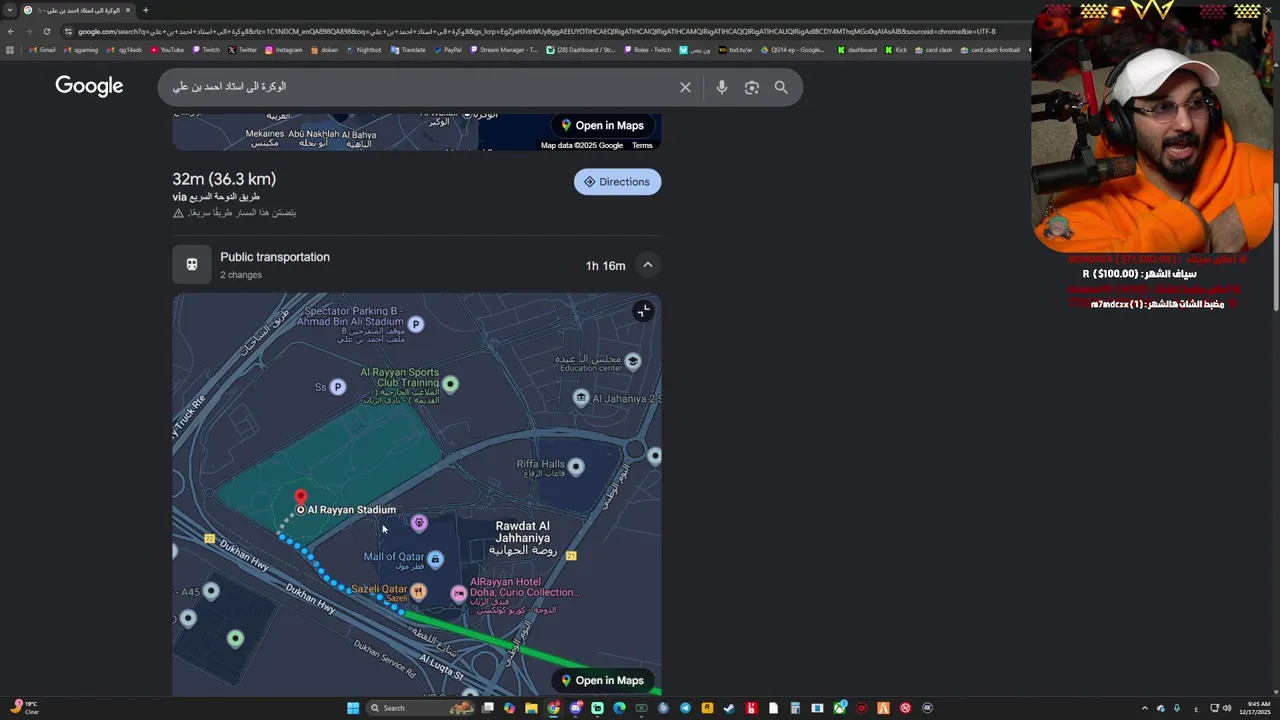Open Google Lens image search
1280x720 pixels.
pyautogui.click(x=752, y=88)
